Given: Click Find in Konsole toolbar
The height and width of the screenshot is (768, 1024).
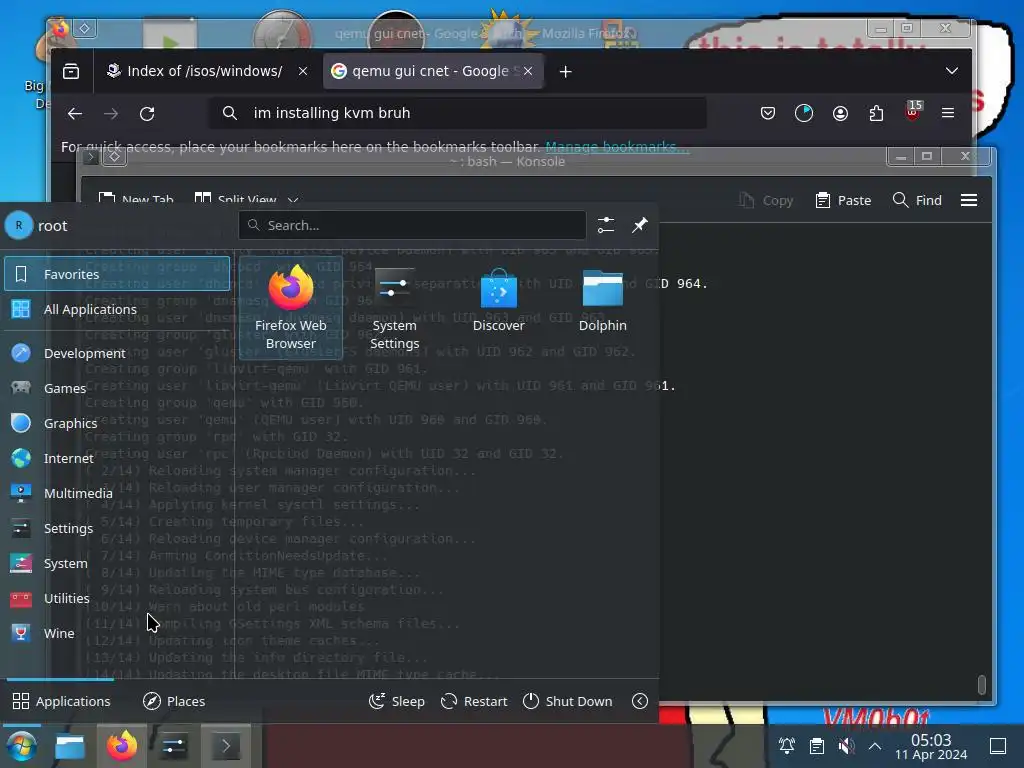Looking at the screenshot, I should point(917,200).
